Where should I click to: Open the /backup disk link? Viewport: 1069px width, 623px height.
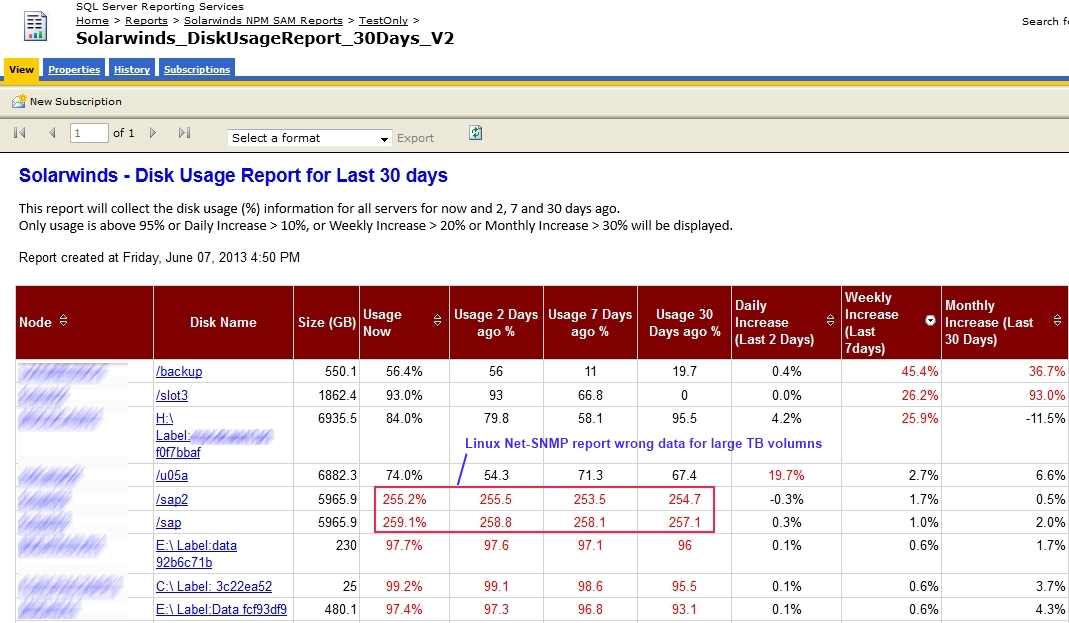coord(179,371)
